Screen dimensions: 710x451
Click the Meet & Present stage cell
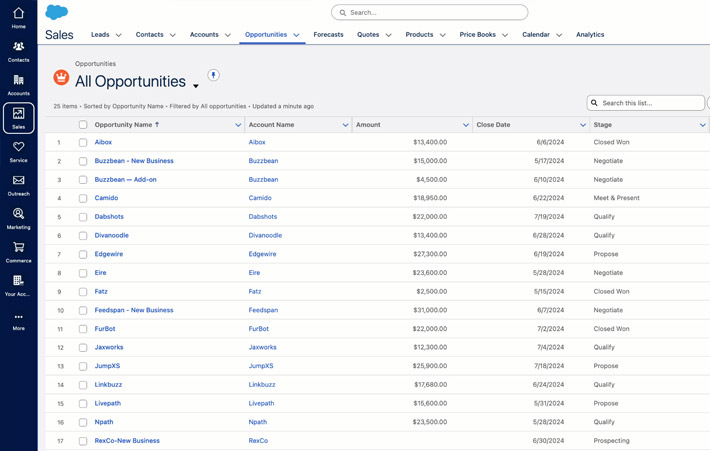(x=617, y=198)
